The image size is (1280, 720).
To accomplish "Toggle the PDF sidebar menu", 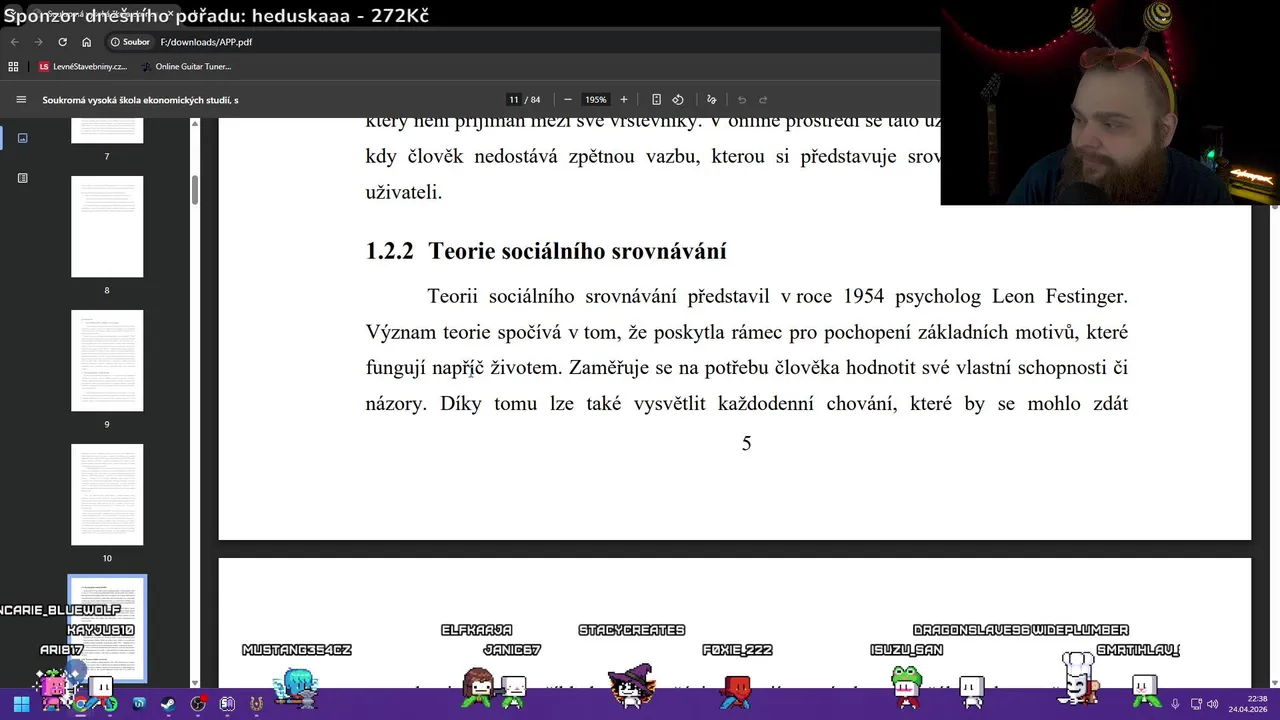I will pyautogui.click(x=21, y=100).
